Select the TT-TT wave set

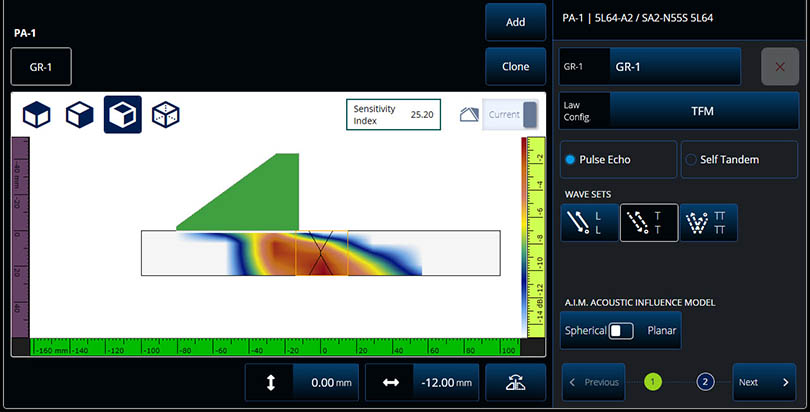708,224
